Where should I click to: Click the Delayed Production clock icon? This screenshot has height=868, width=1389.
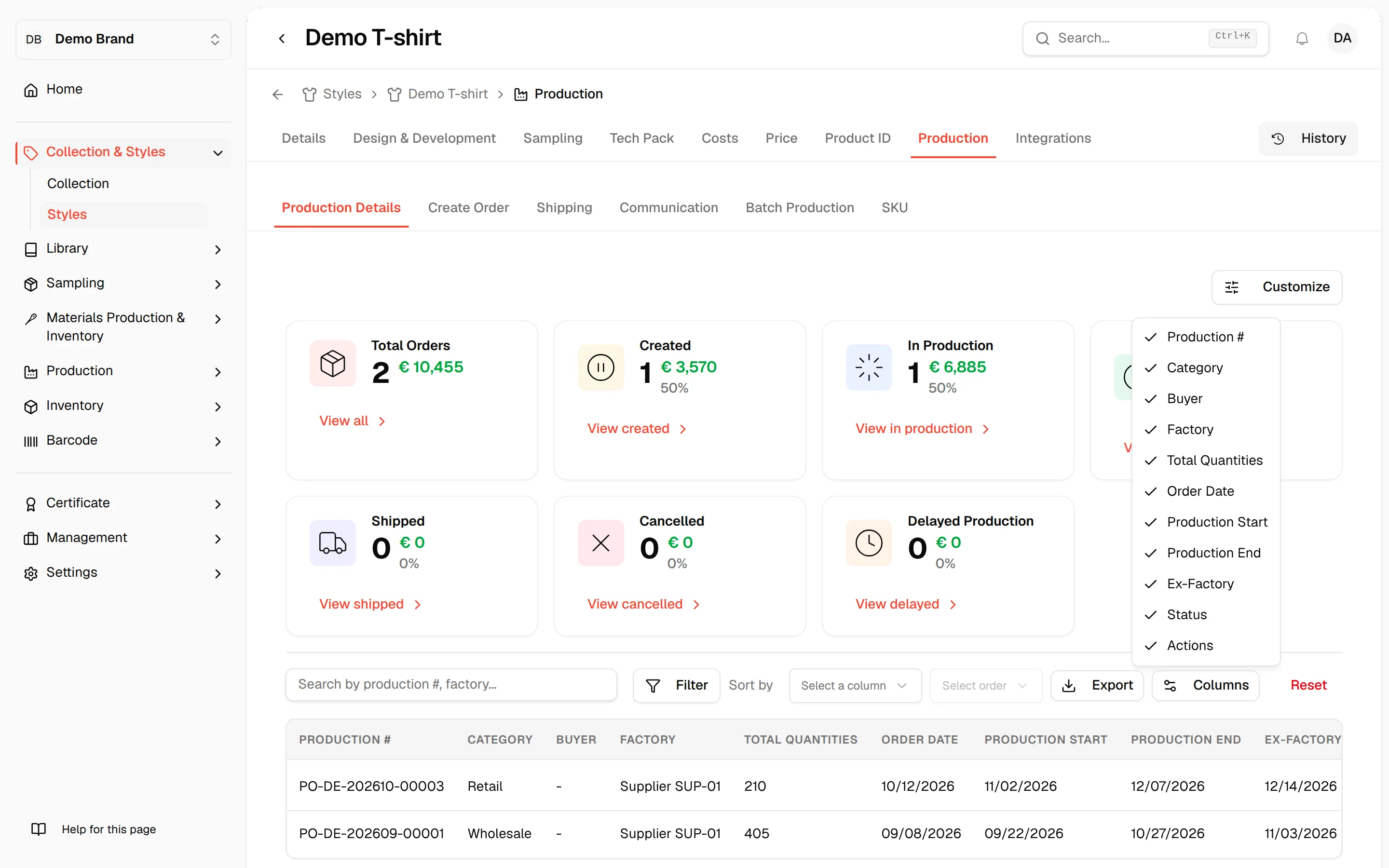[869, 542]
